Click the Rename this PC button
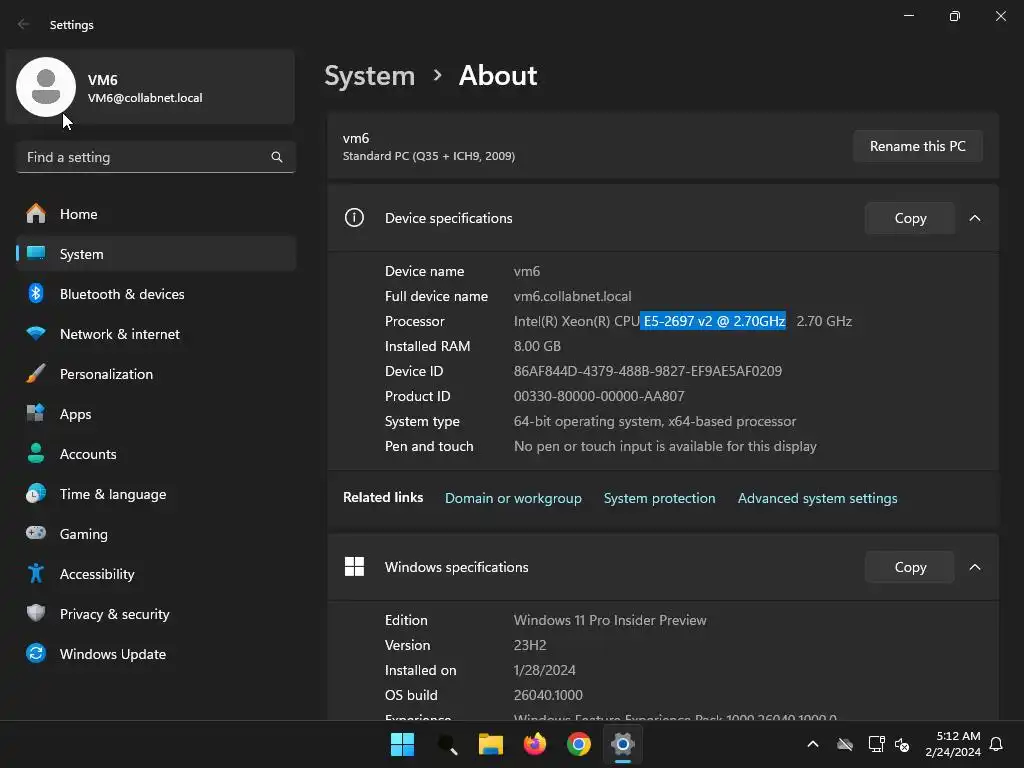 [x=918, y=146]
